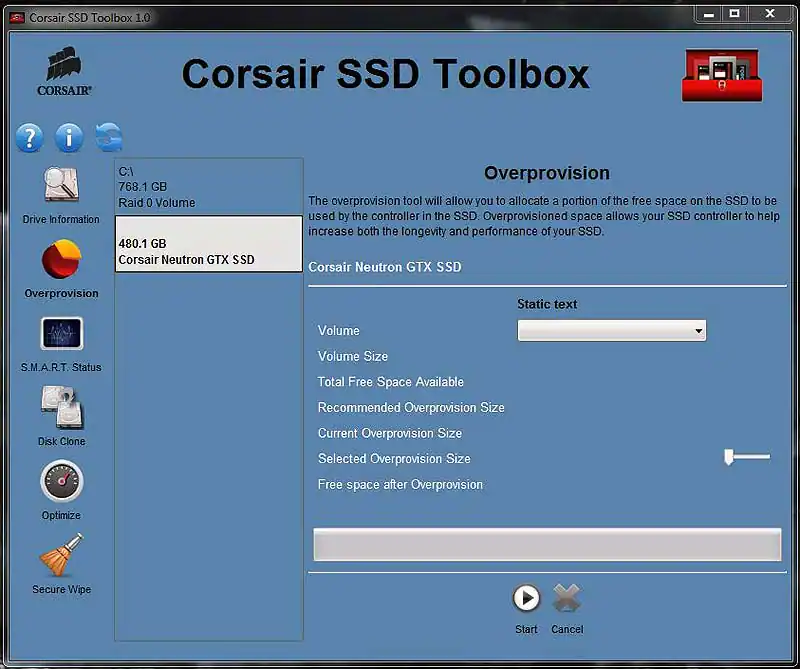Click the Start text label
The image size is (800, 669).
point(526,629)
